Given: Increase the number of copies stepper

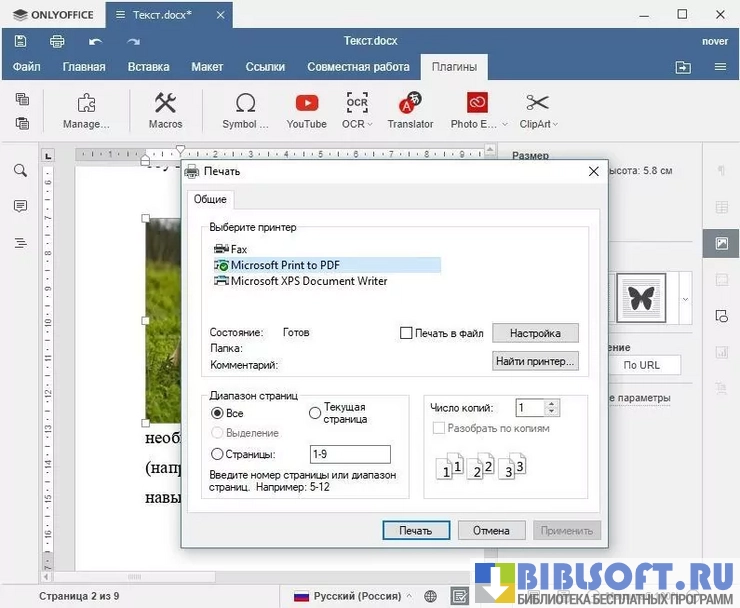Looking at the screenshot, I should (553, 403).
